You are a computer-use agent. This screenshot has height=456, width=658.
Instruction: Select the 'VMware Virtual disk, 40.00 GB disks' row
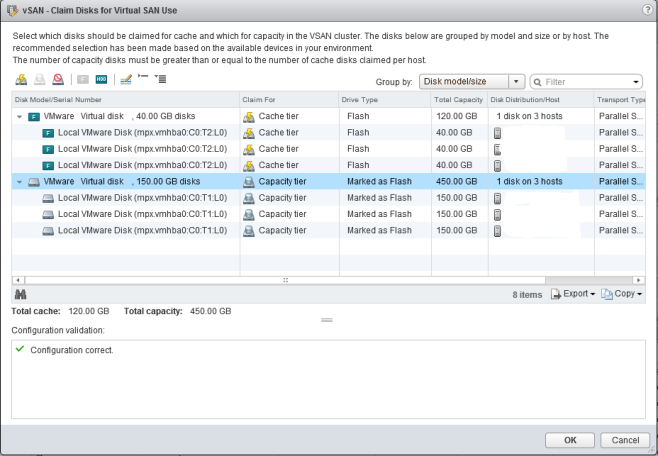[329, 116]
